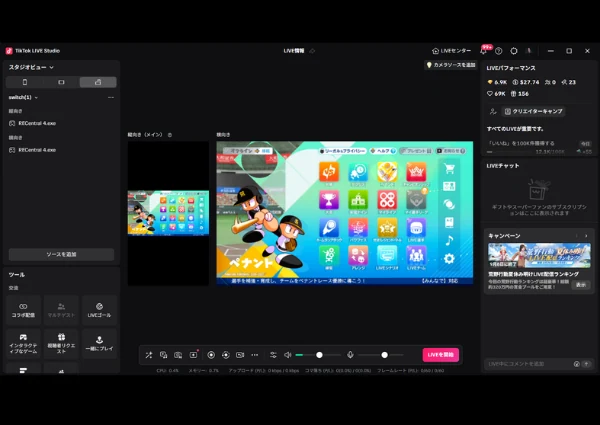600x425 pixels.
Task: Open the settings gear in title bar
Action: point(514,51)
